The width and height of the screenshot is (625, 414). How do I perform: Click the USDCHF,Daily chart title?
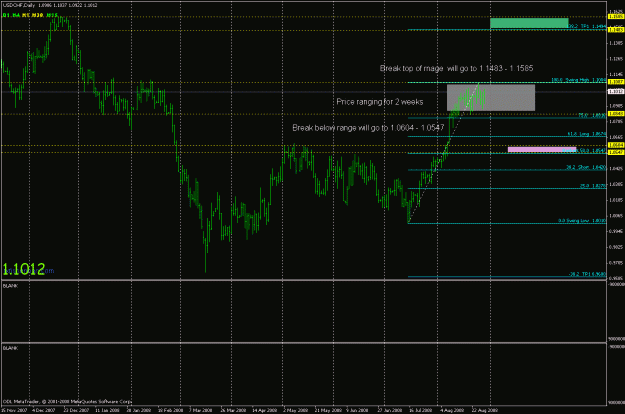[x=19, y=5]
